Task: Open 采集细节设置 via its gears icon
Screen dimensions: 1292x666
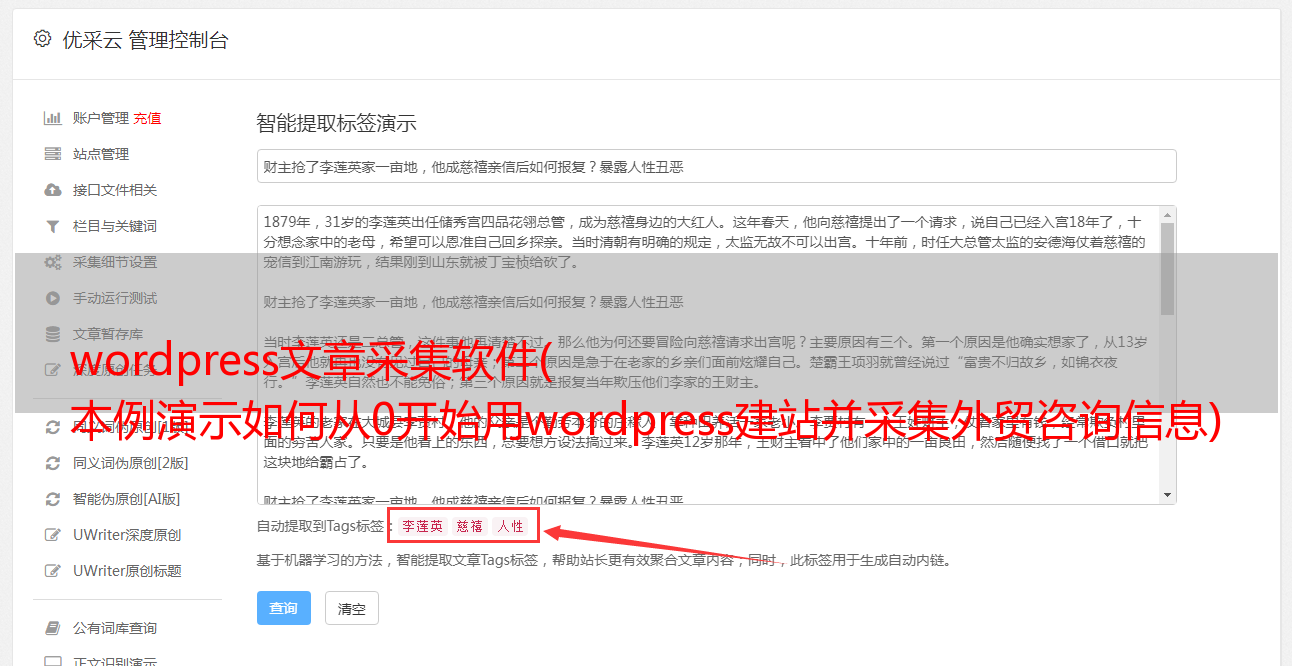Action: (x=53, y=262)
